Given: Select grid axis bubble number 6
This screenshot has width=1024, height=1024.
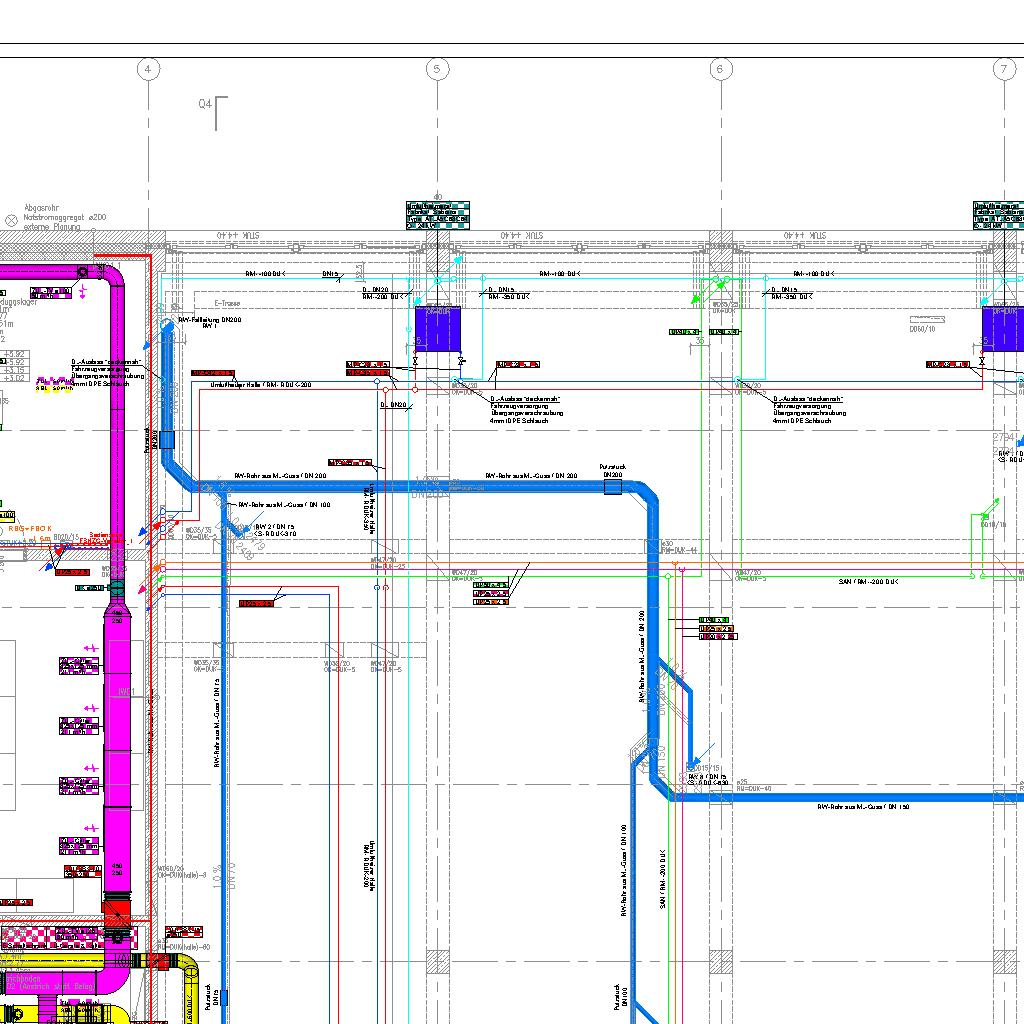Looking at the screenshot, I should point(720,69).
